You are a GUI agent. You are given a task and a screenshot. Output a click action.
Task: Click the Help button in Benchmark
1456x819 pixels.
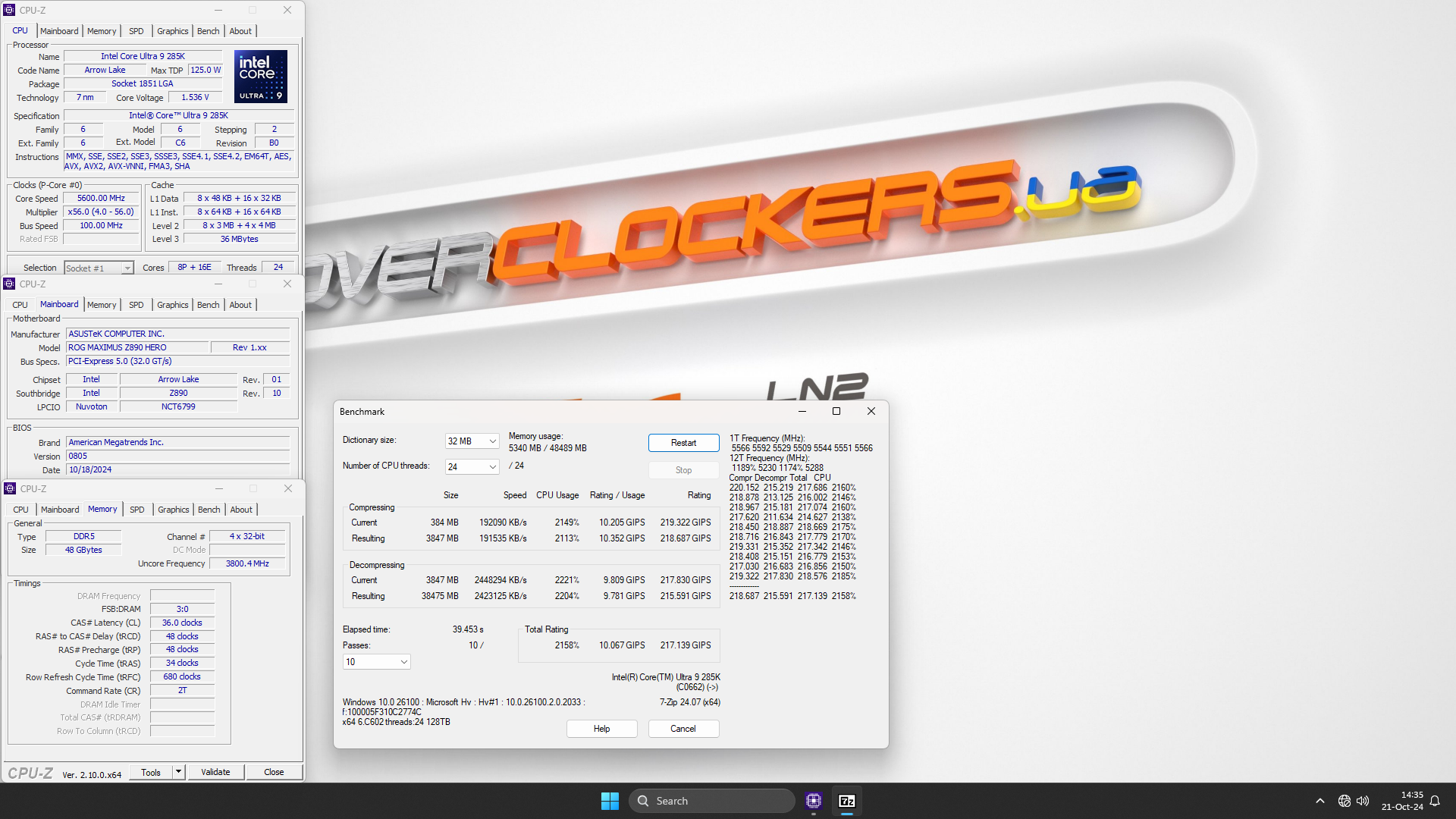coord(601,729)
